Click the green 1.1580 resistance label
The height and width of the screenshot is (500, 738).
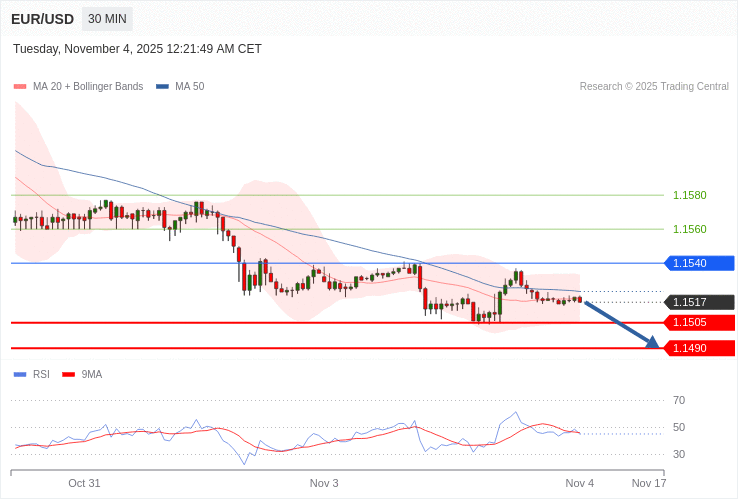pos(689,195)
